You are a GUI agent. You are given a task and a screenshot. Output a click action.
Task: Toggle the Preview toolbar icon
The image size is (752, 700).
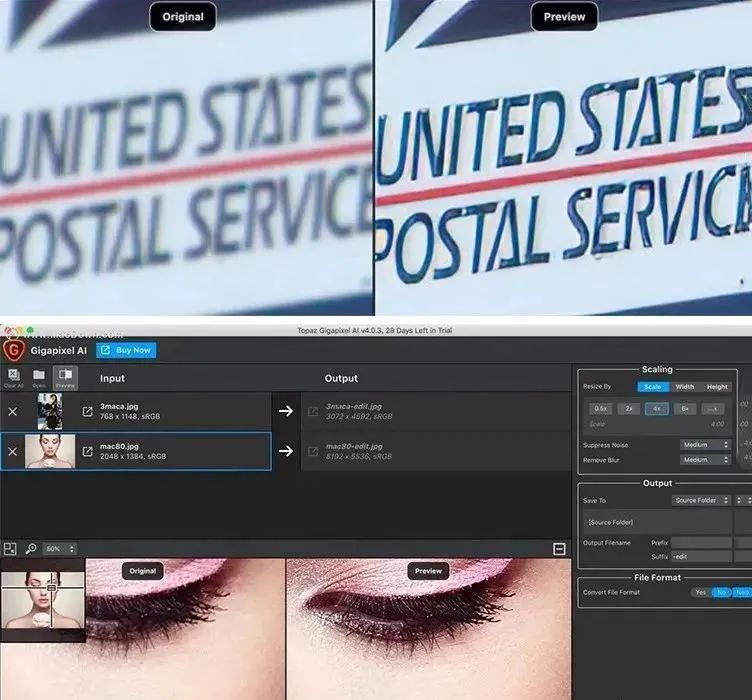(x=65, y=376)
